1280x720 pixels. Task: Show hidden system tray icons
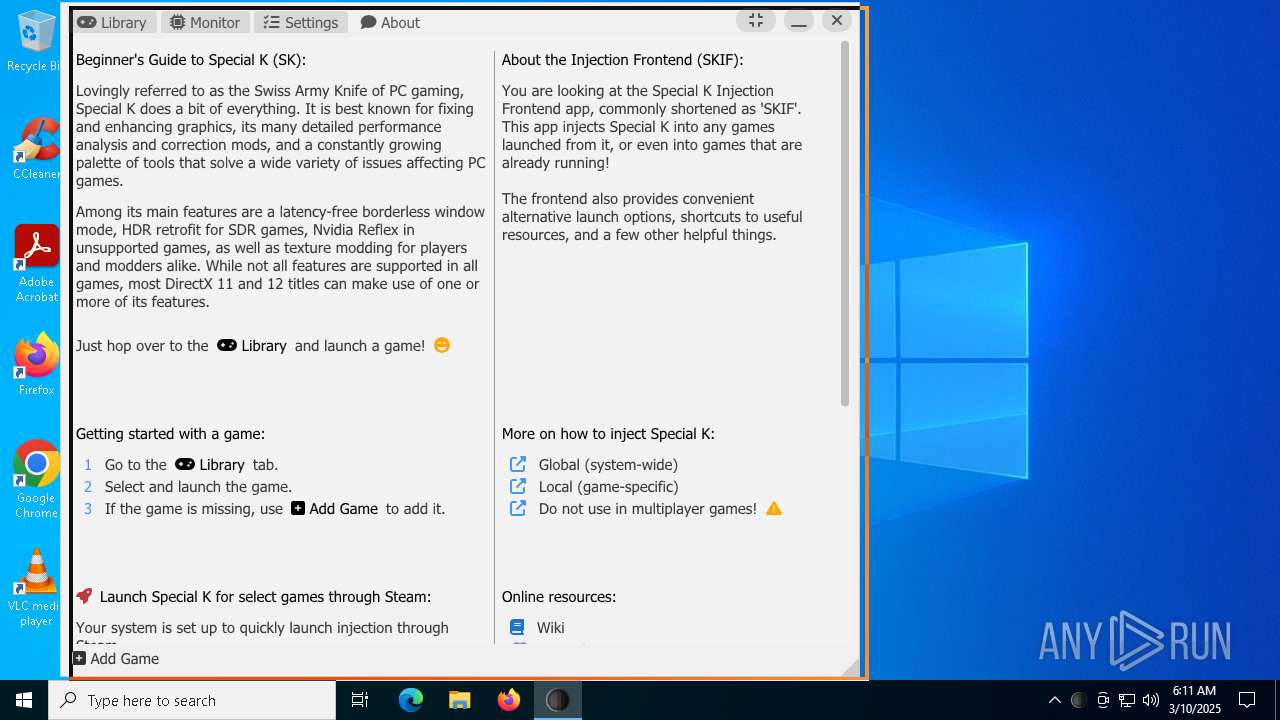click(x=1054, y=700)
